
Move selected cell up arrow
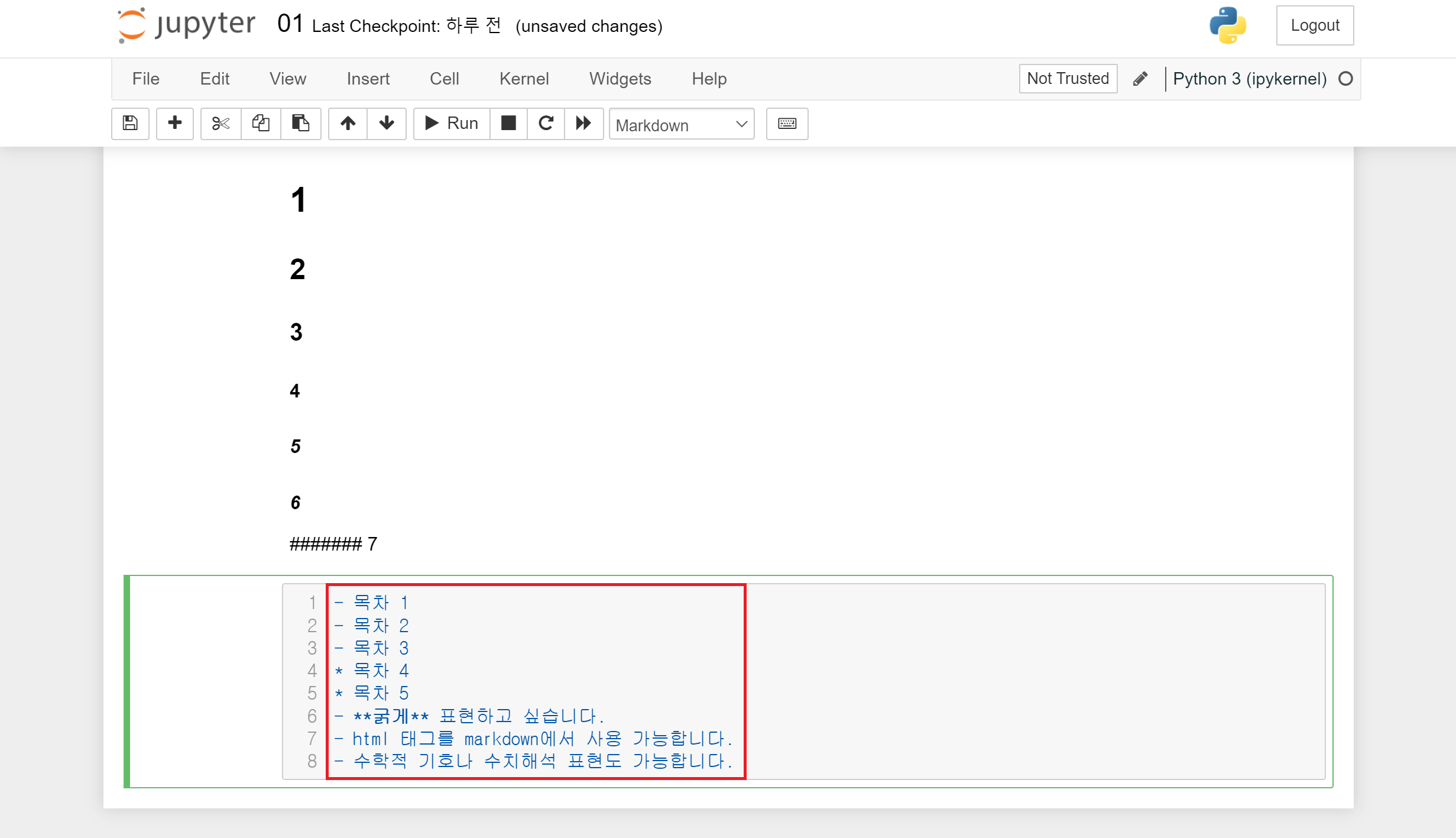point(348,123)
